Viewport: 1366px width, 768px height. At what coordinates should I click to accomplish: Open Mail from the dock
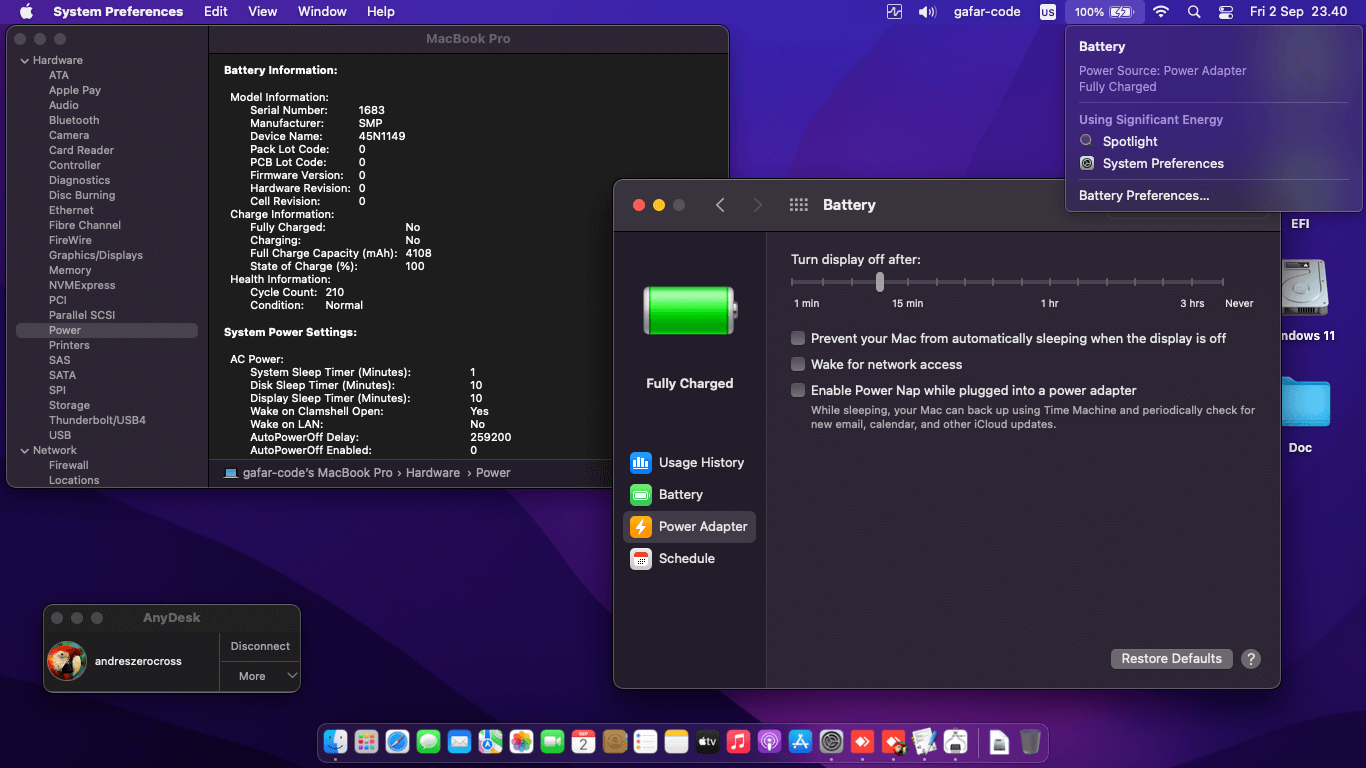tap(459, 742)
